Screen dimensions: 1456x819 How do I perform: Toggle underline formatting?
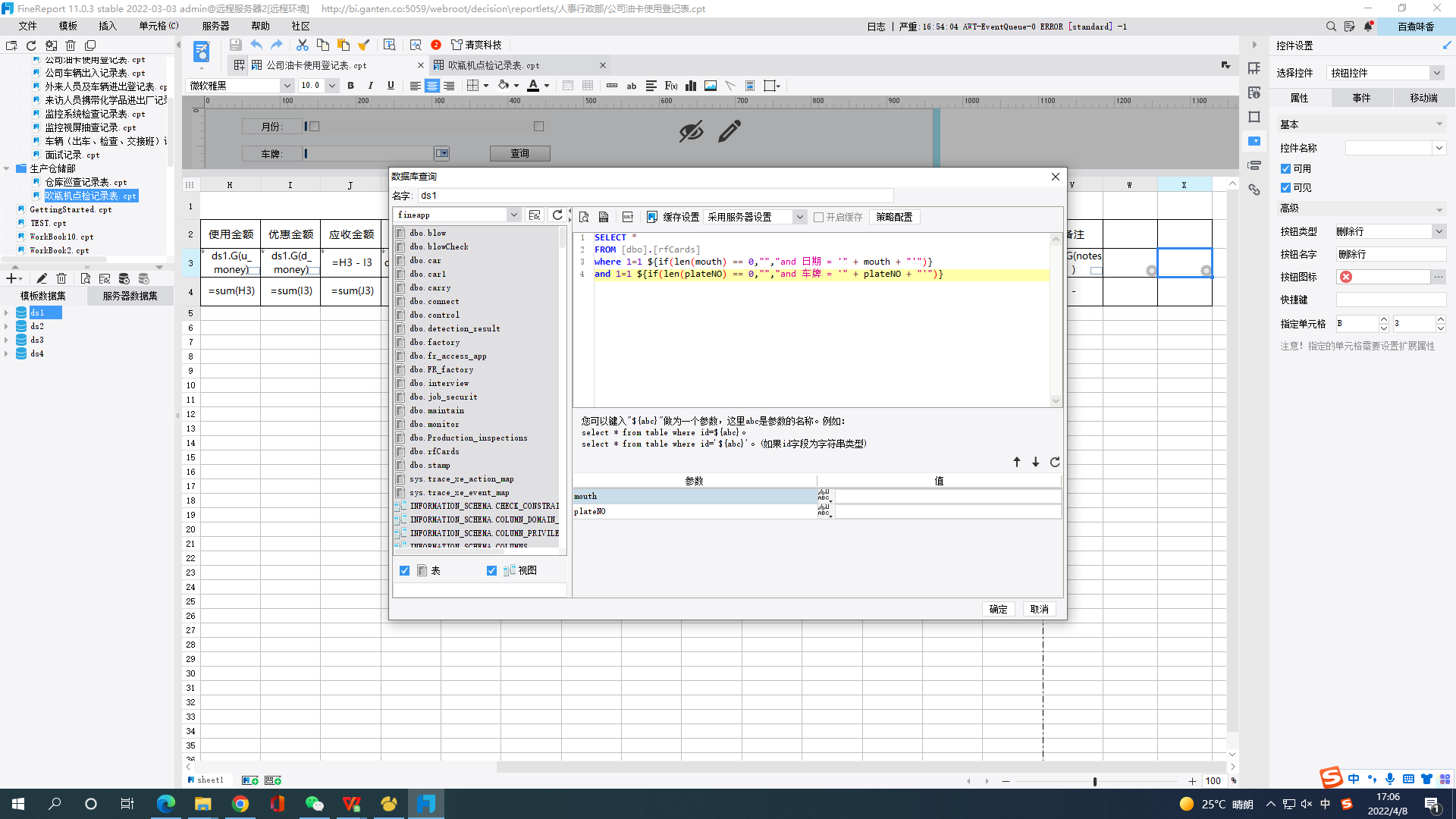click(391, 86)
